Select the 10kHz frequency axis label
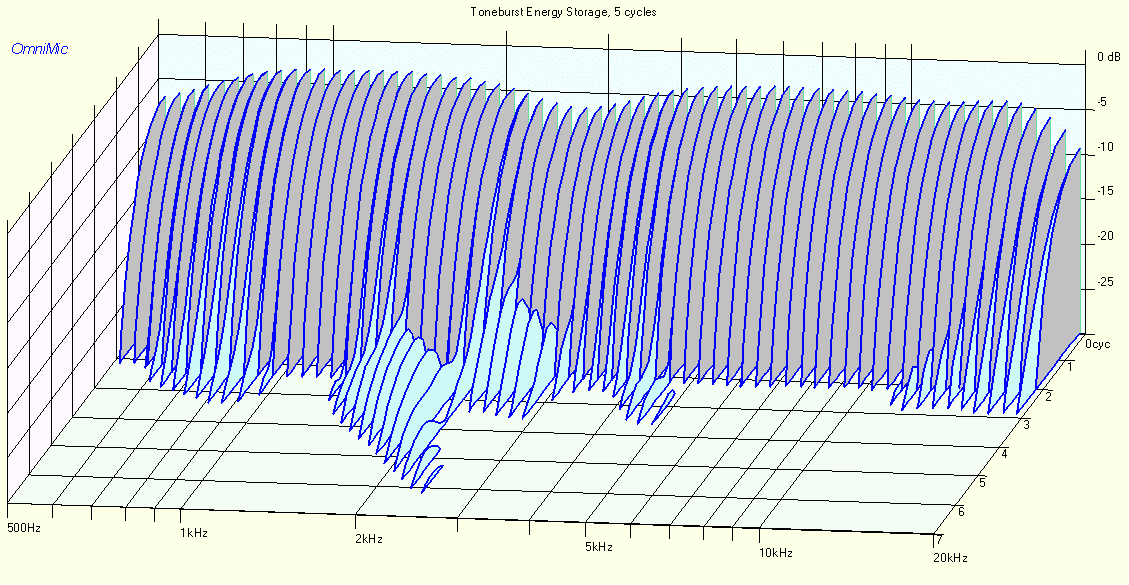 coord(775,553)
